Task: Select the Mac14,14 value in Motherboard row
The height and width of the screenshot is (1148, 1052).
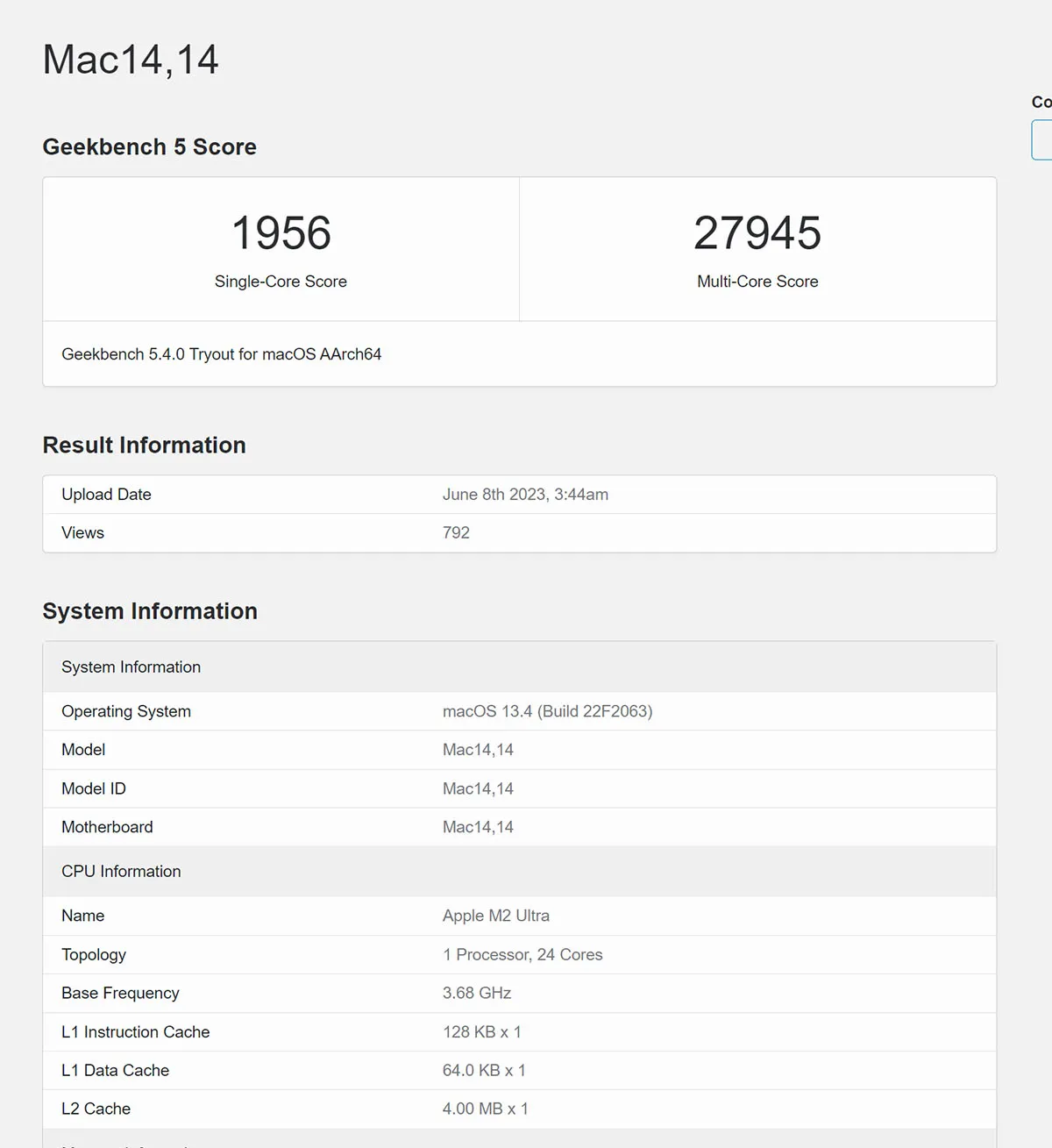Action: tap(478, 827)
